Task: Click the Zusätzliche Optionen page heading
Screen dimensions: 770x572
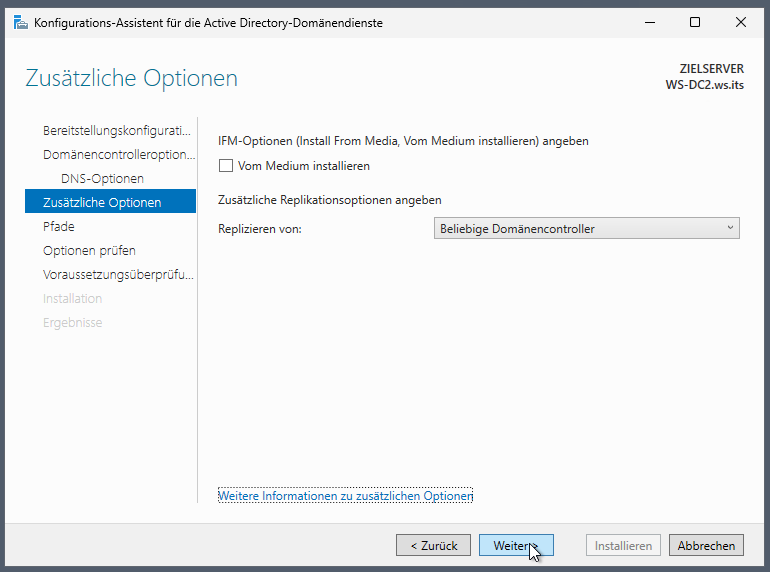Action: (132, 78)
